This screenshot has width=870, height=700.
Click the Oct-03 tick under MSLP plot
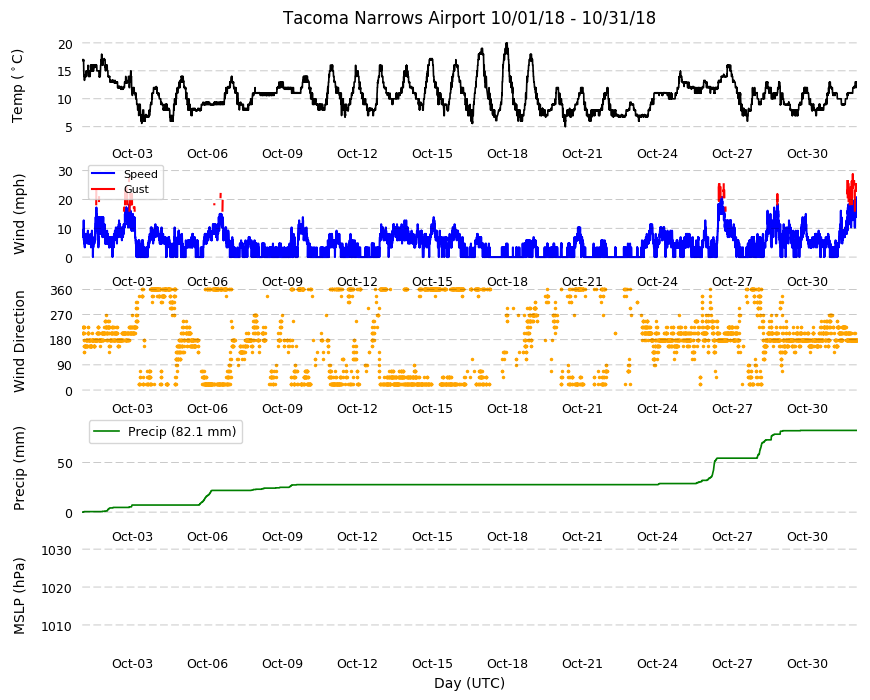tap(132, 663)
